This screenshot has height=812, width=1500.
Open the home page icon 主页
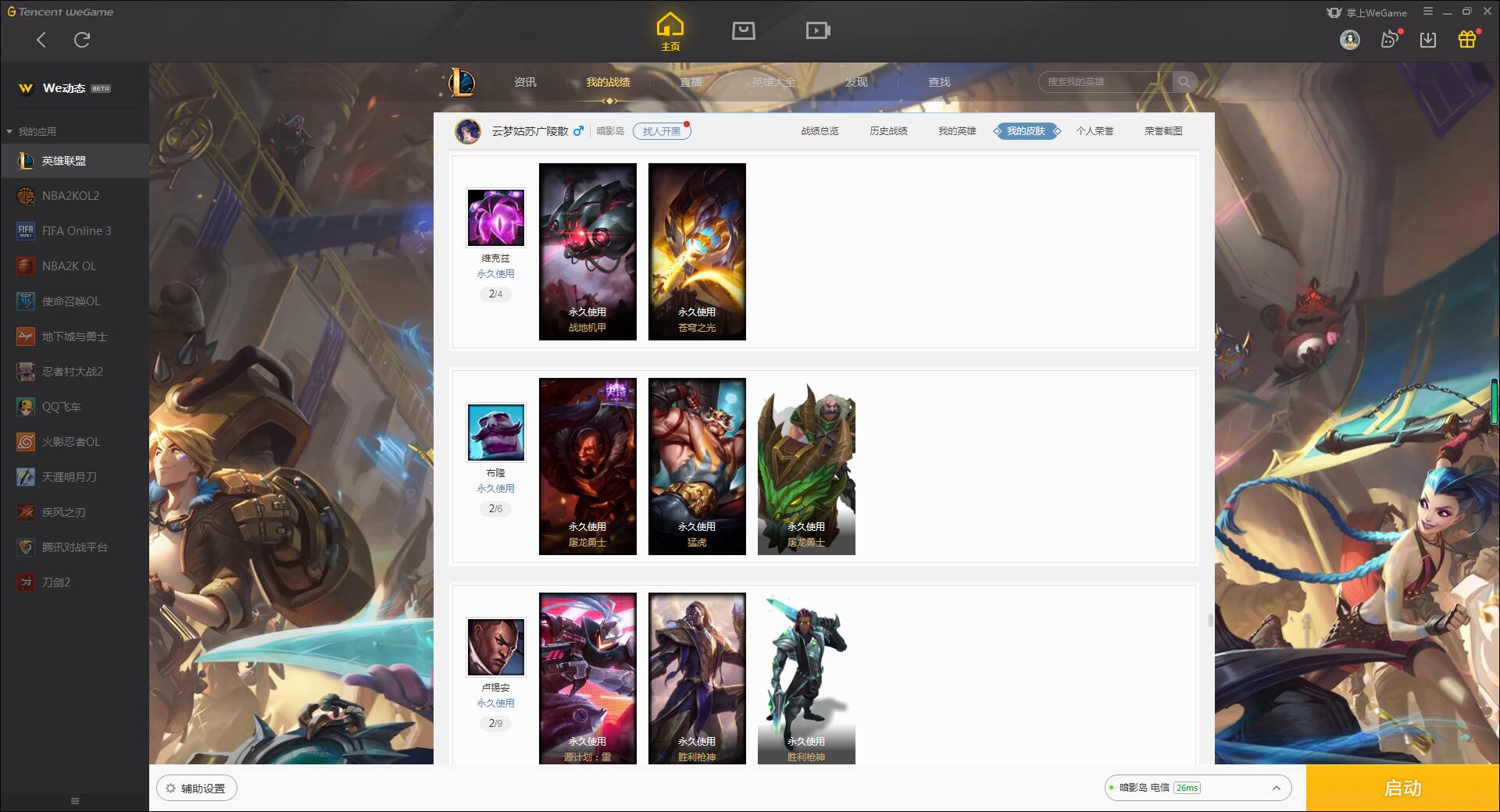click(x=670, y=31)
